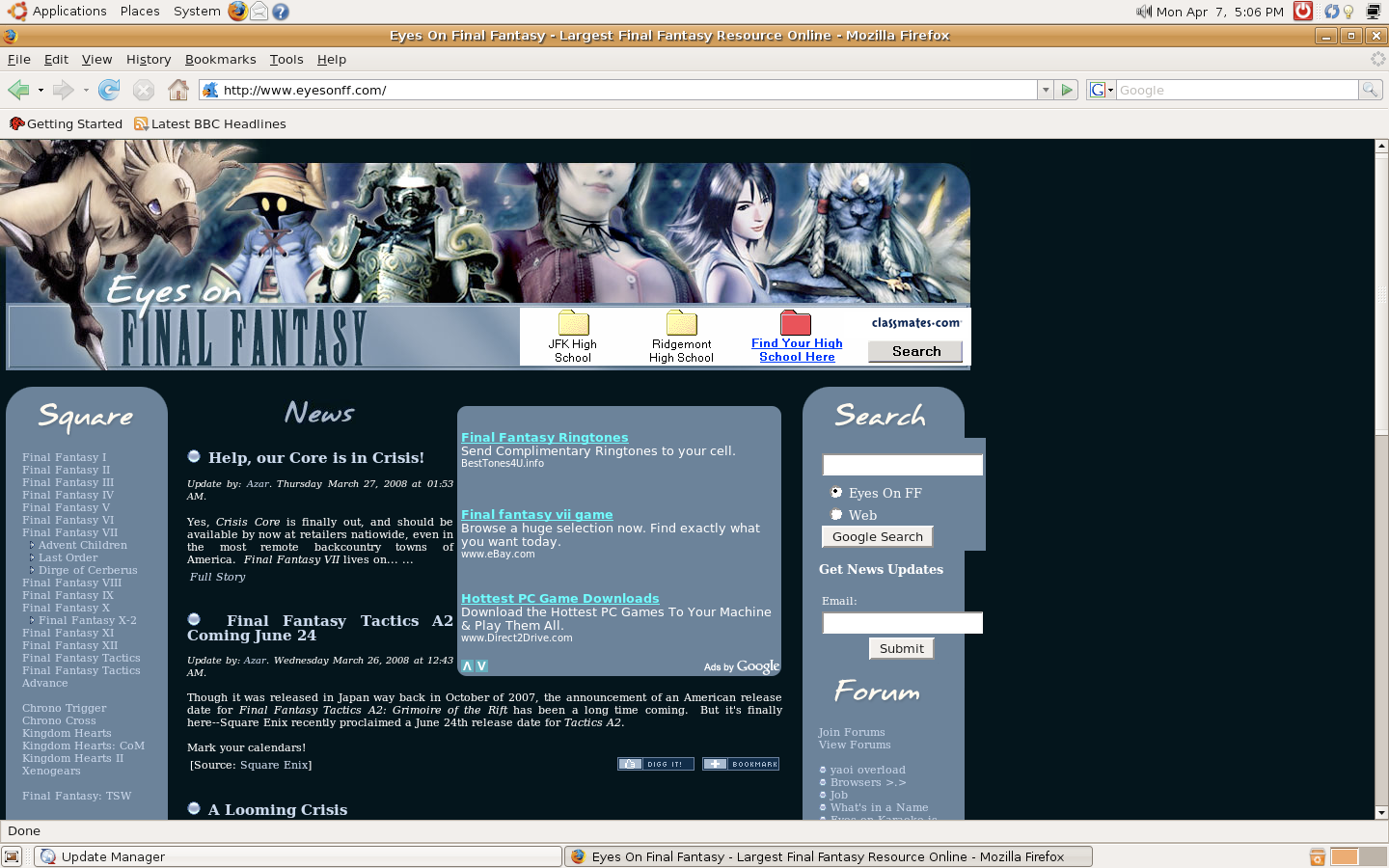Open the search engine selector dropdown
1389x868 pixels.
[x=1102, y=90]
